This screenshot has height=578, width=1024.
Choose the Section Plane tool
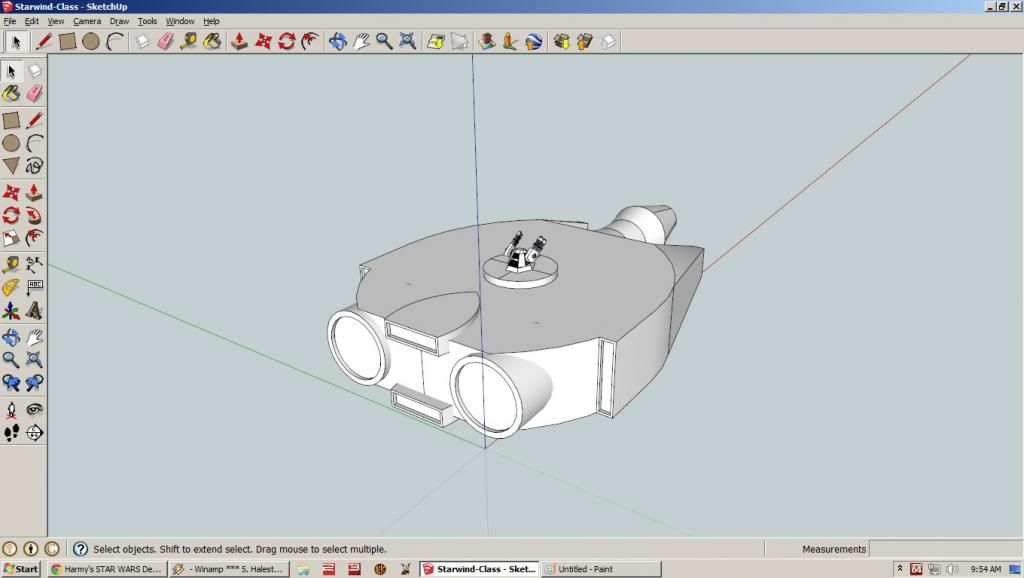pos(35,433)
